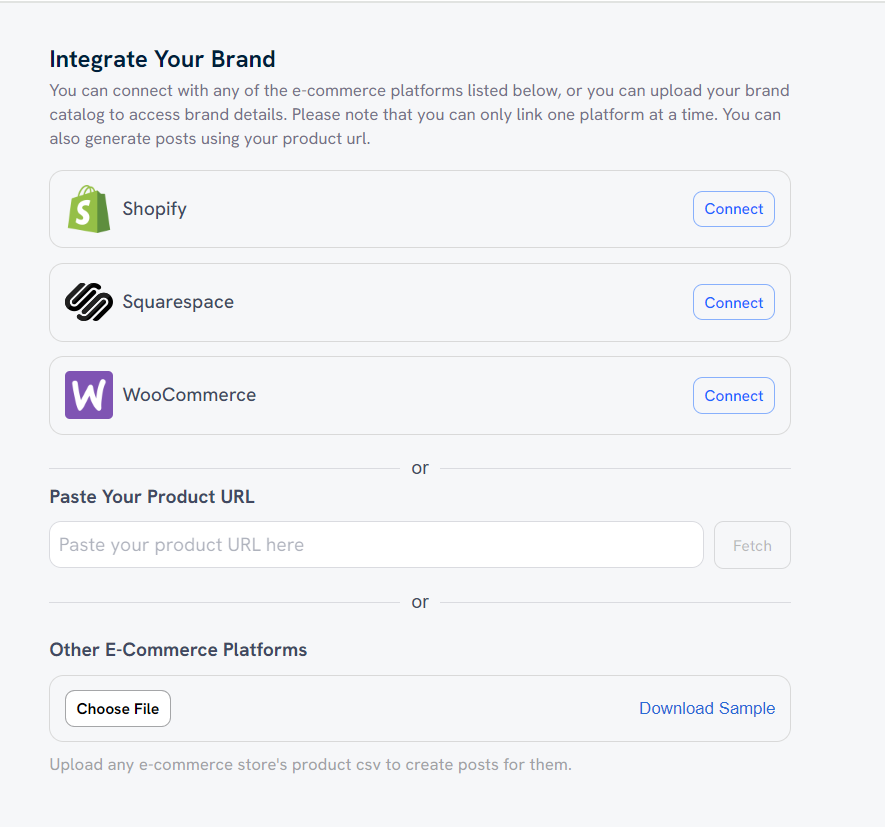Focus the product URL input field
885x827 pixels.
point(376,545)
